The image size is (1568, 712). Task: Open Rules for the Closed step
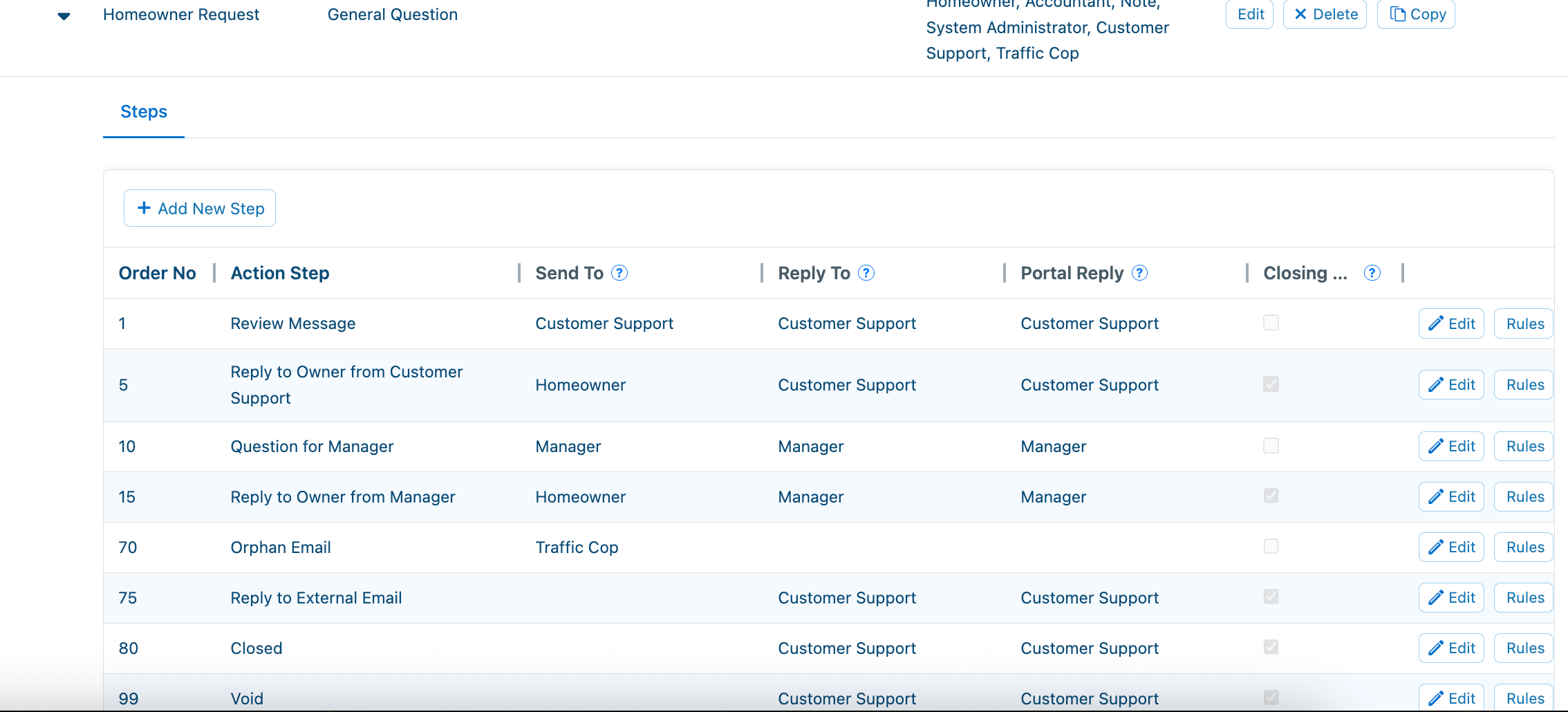click(1524, 648)
